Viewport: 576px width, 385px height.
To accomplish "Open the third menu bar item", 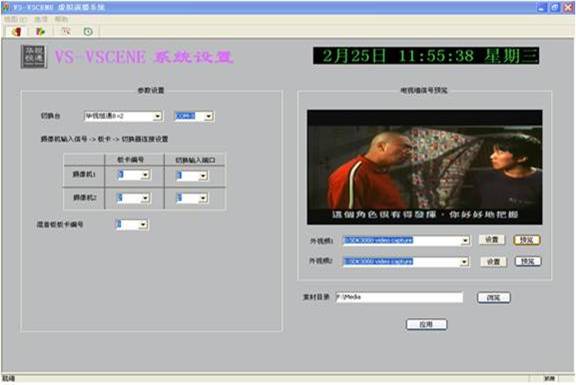I will [x=61, y=19].
